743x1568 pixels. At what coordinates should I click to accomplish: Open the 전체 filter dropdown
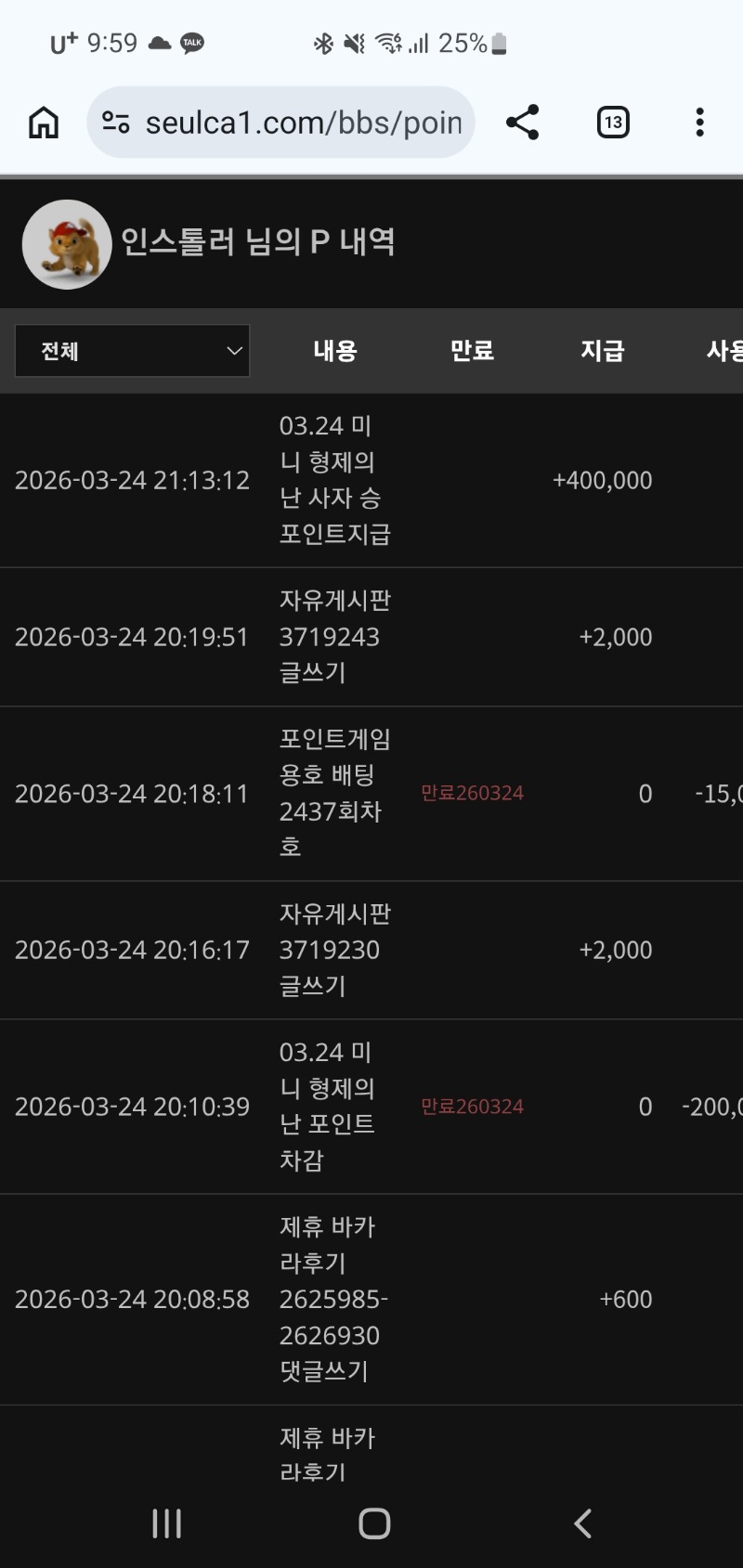132,351
